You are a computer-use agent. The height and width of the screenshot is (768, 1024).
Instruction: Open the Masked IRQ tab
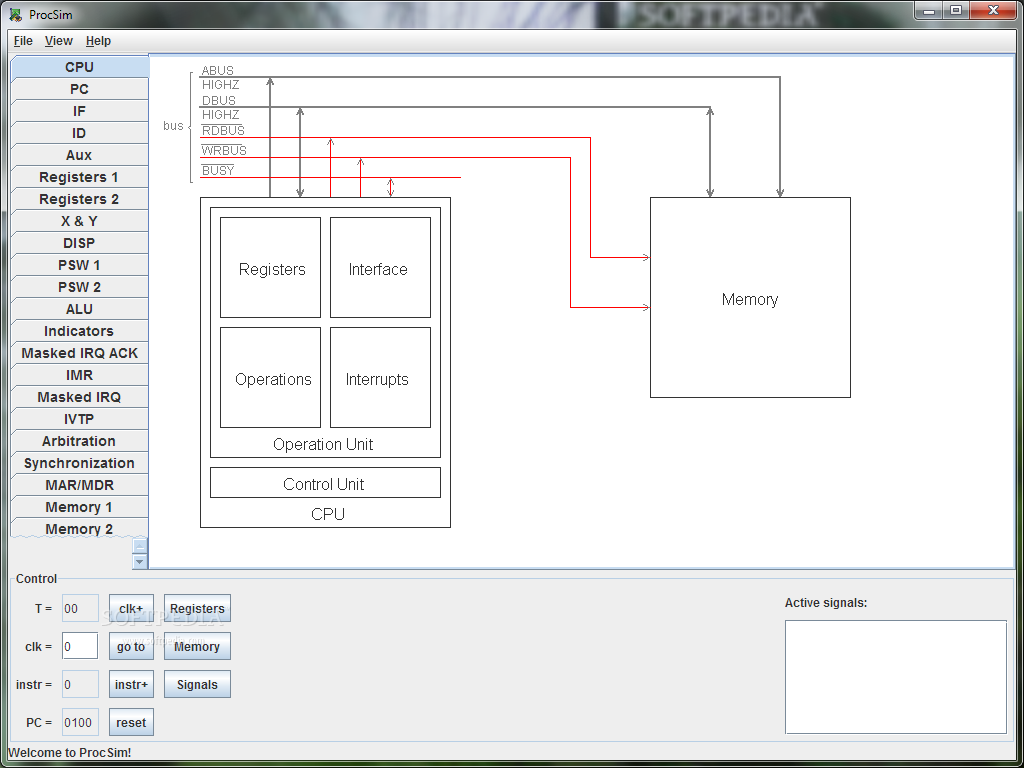tap(80, 397)
